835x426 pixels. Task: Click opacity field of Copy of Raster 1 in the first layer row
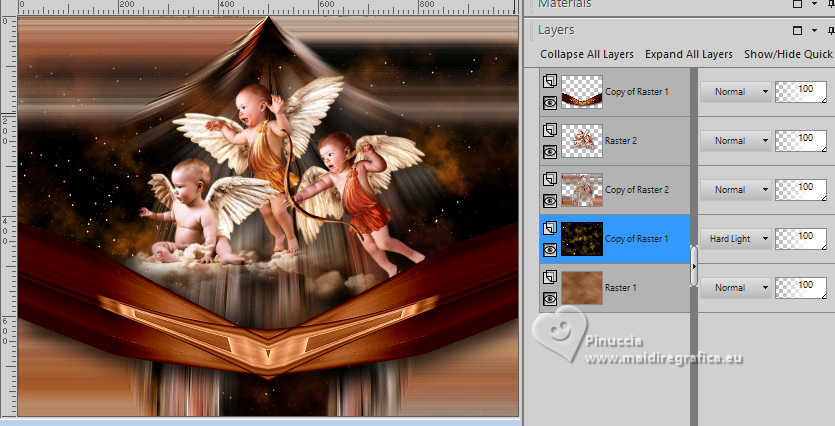point(801,92)
